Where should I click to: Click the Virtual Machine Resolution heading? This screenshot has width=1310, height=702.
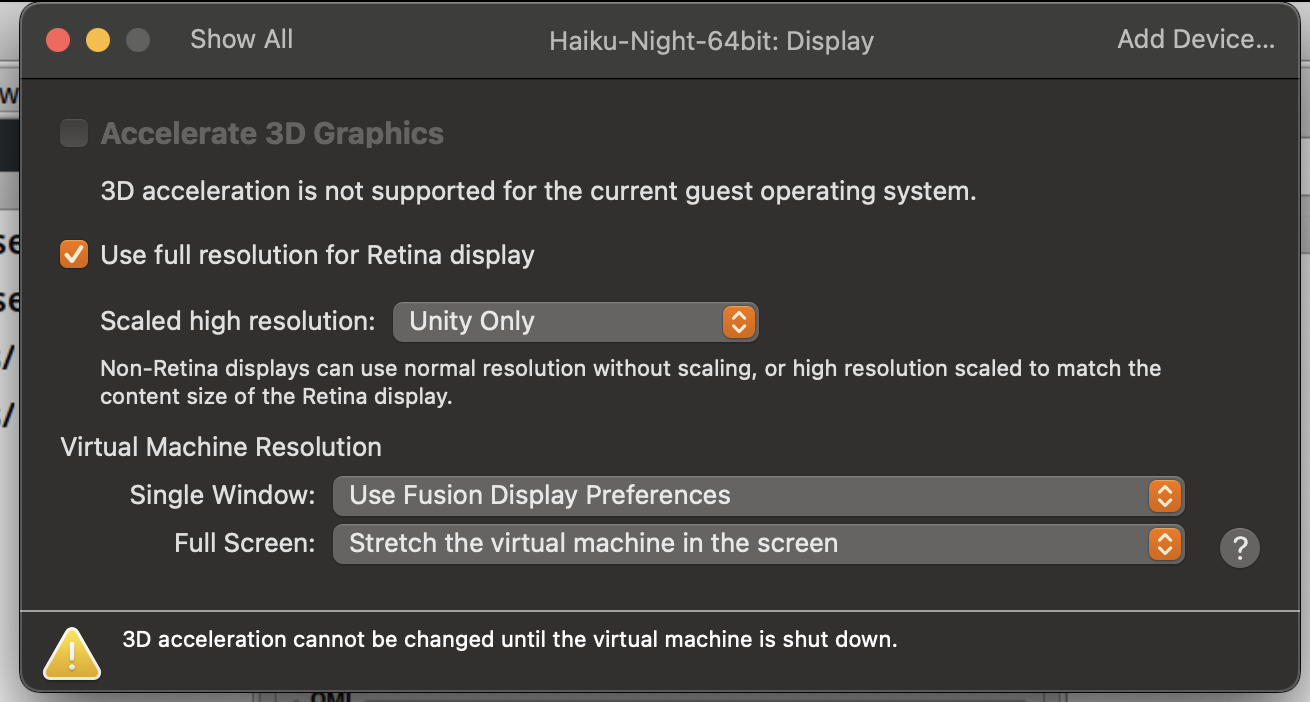pyautogui.click(x=221, y=446)
